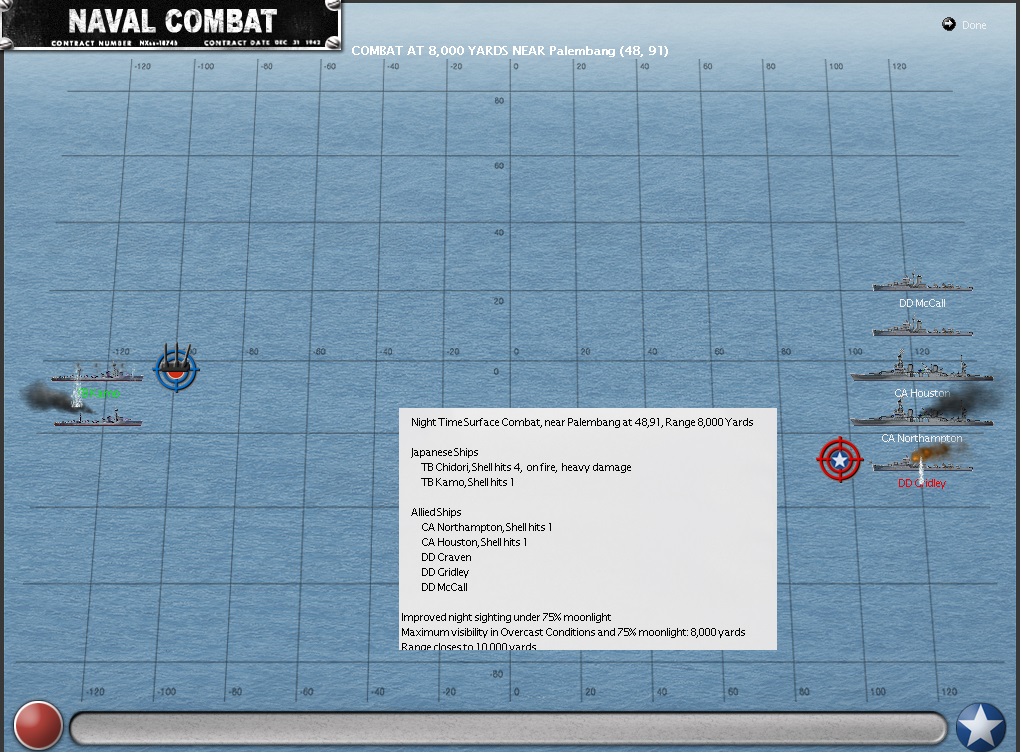
Task: Click the Japanese red ball icon
Action: click(x=38, y=725)
